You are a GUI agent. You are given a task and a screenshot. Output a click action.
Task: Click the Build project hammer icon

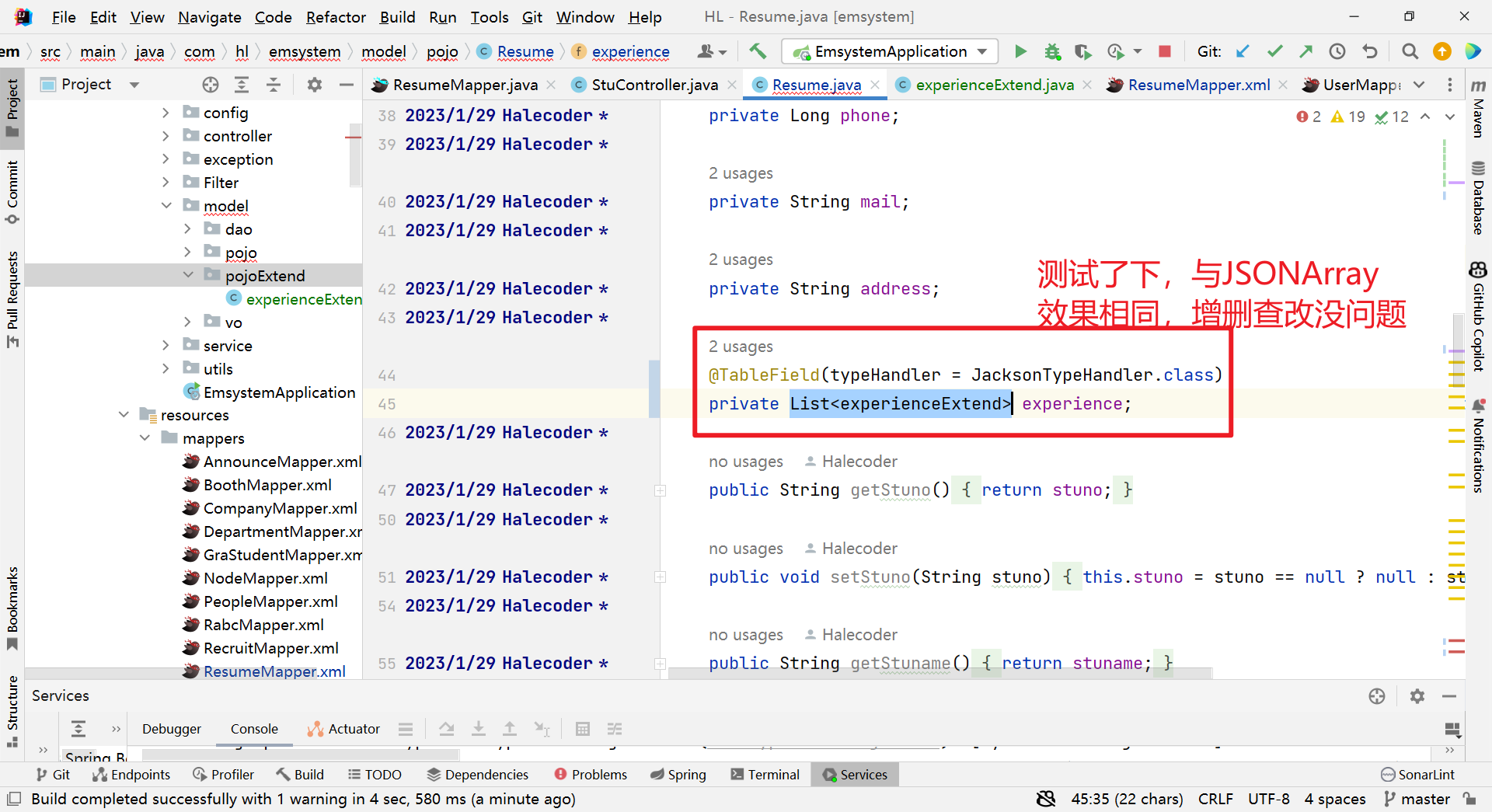[758, 51]
